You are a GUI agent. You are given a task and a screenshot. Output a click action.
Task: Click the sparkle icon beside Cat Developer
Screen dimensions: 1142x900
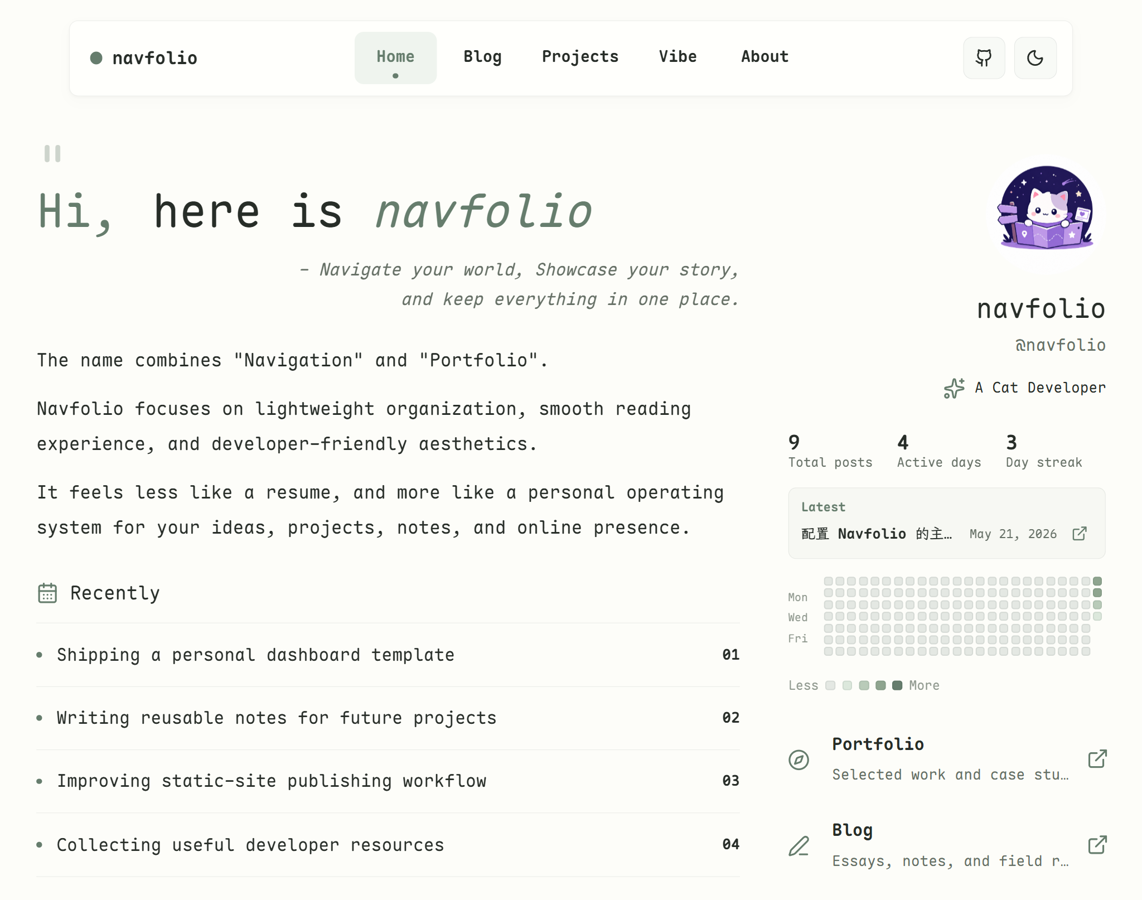954,388
